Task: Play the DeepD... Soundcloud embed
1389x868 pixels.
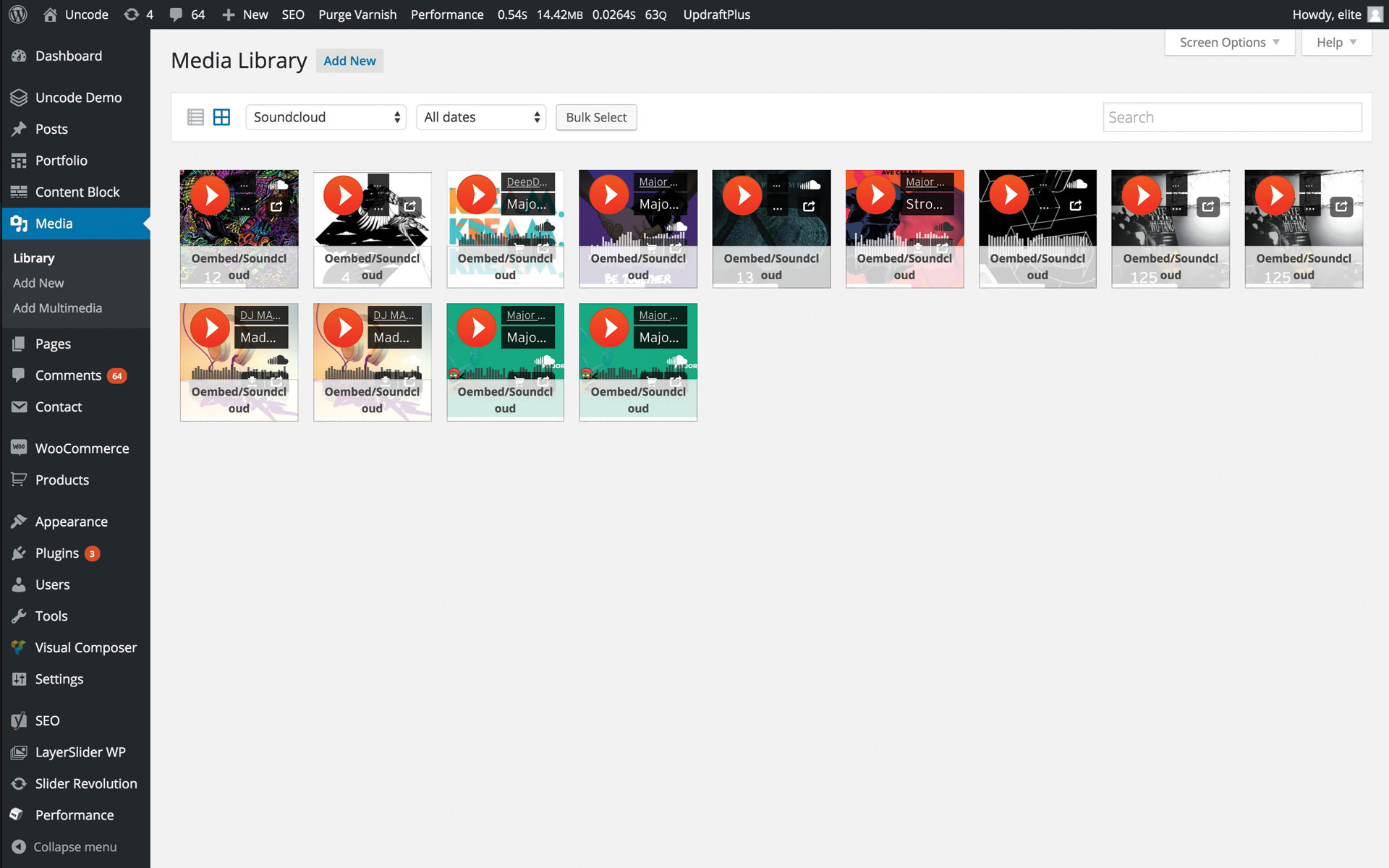Action: coord(477,195)
